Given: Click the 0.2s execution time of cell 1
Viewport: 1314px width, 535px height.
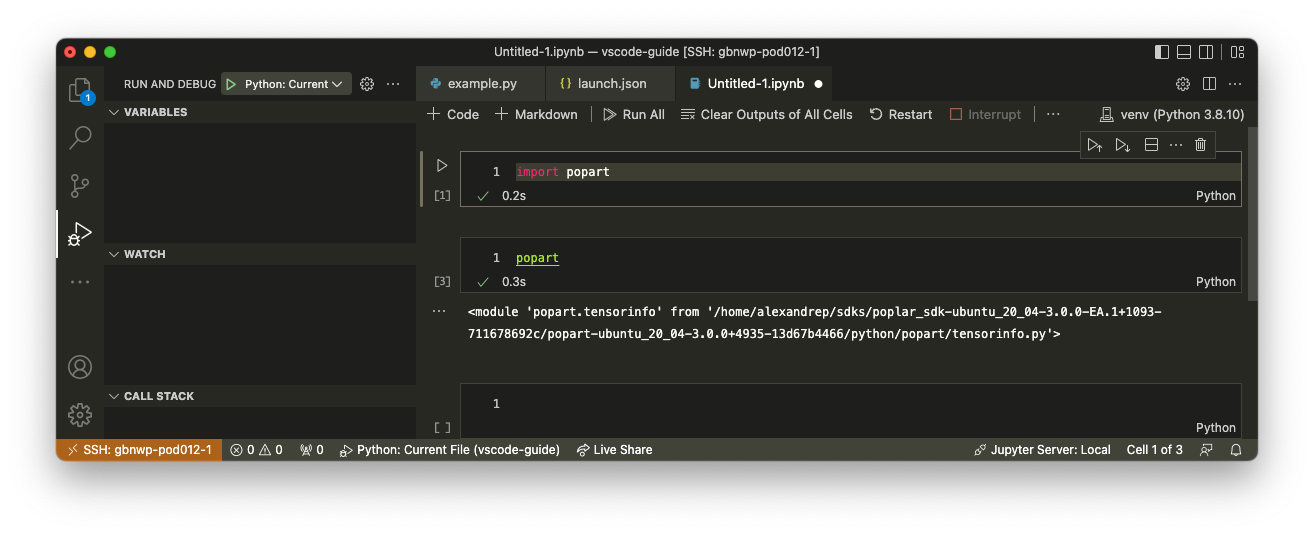Looking at the screenshot, I should pyautogui.click(x=514, y=196).
